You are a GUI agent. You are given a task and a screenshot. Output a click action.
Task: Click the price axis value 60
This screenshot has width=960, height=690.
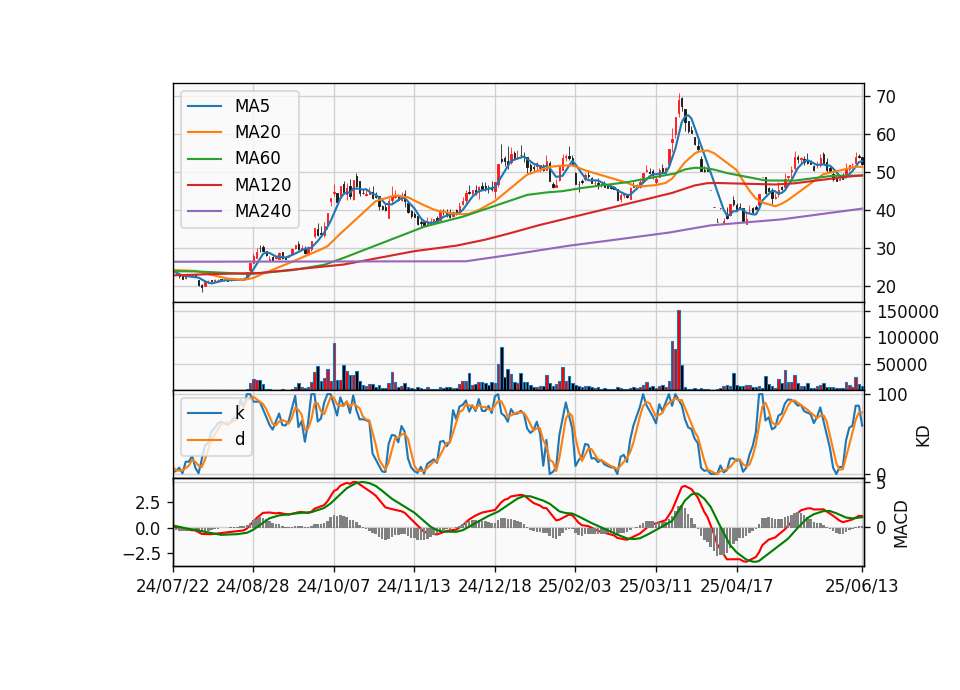coord(886,135)
